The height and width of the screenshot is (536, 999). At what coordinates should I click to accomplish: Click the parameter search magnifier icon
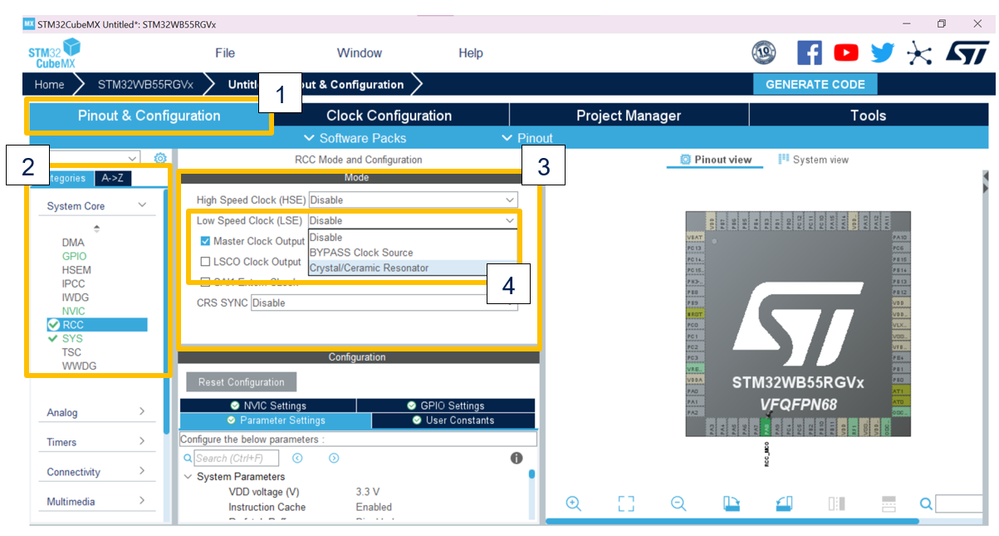[x=187, y=458]
